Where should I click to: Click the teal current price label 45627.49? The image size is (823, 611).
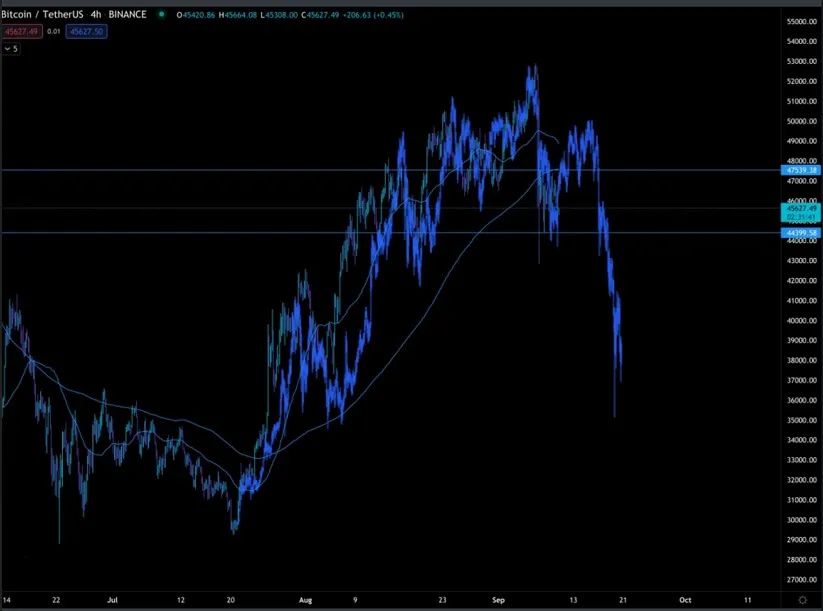coord(799,207)
